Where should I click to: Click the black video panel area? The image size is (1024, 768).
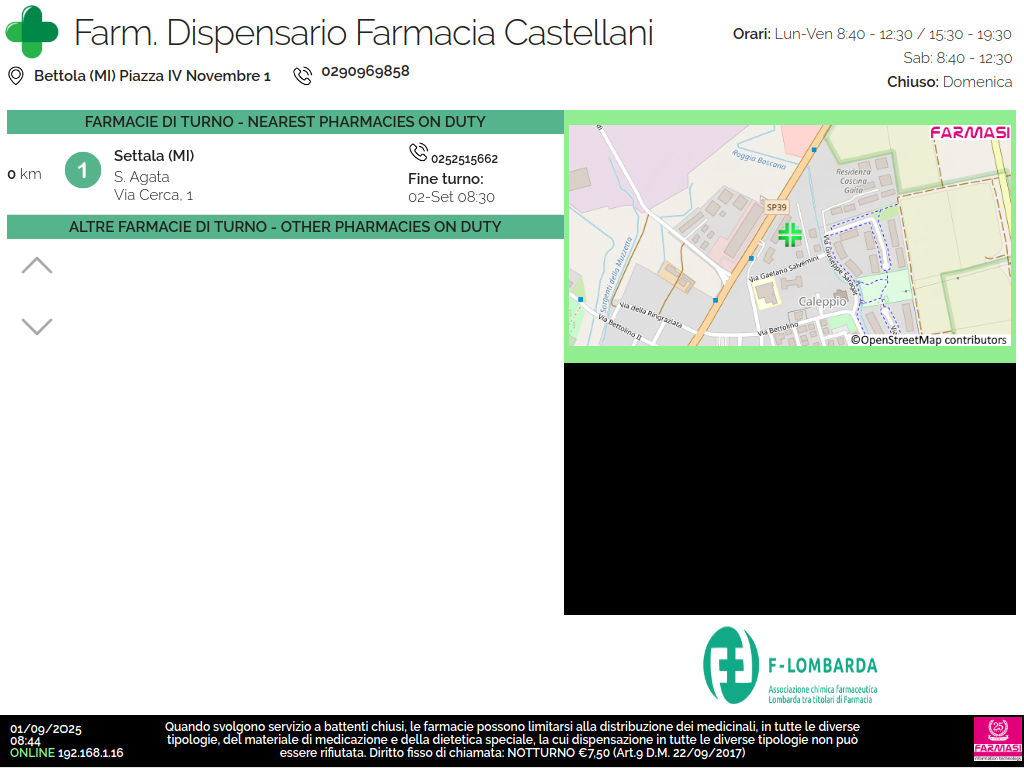pyautogui.click(x=793, y=488)
